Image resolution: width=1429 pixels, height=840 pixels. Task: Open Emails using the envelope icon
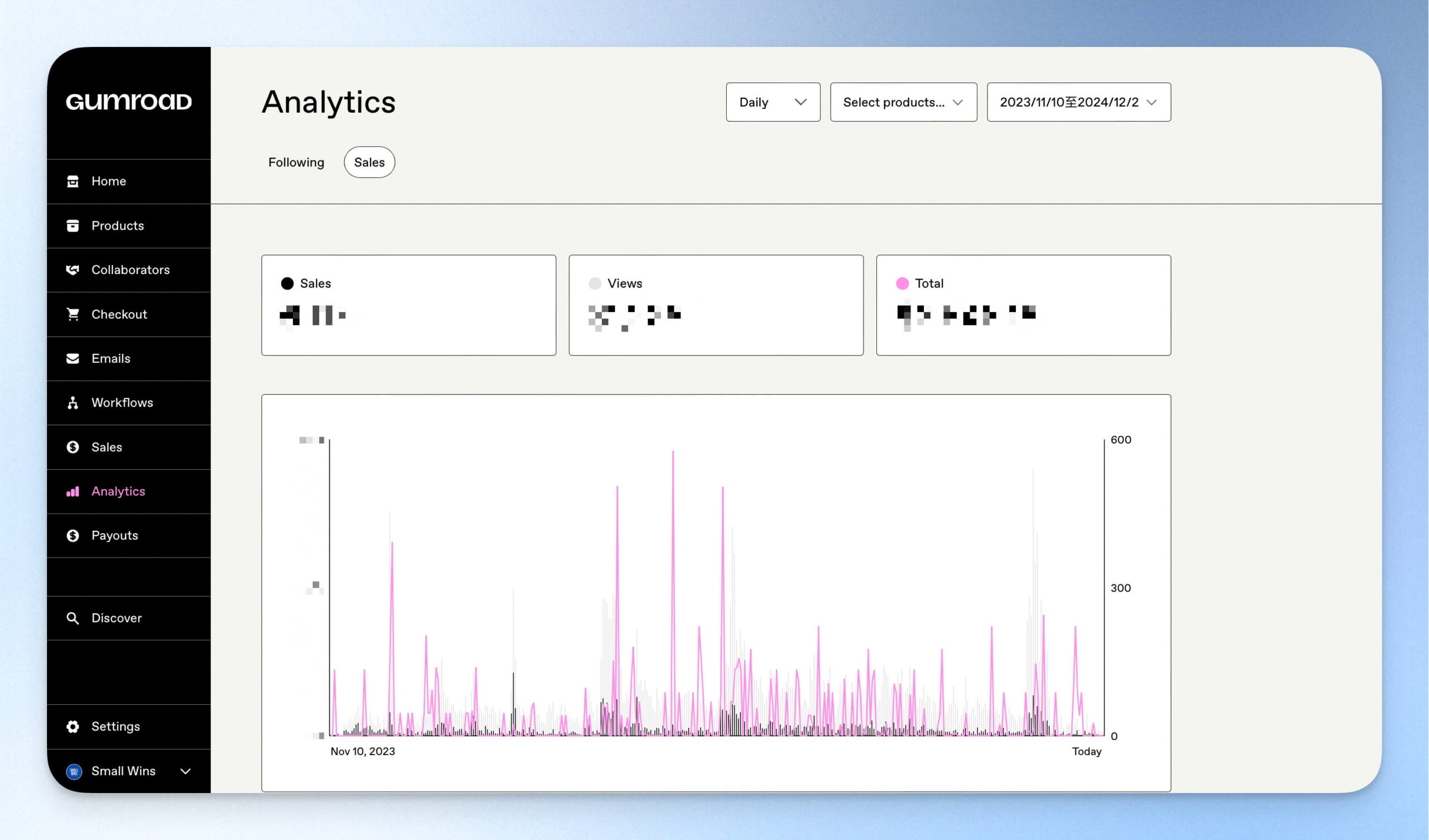[x=73, y=358]
